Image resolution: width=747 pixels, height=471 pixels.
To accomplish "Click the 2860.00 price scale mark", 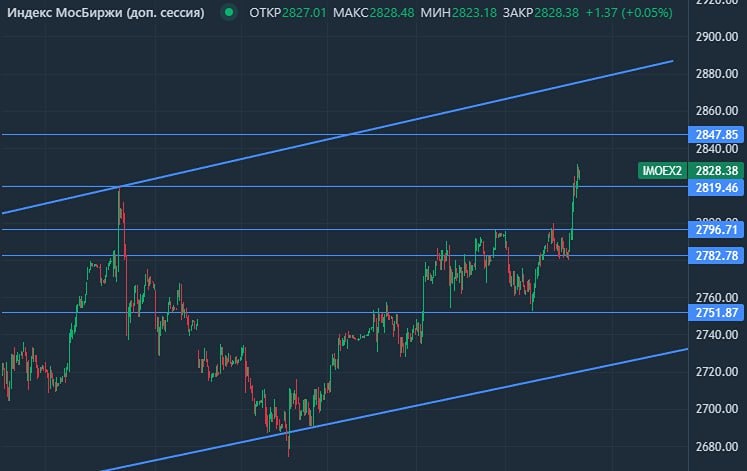I will [717, 111].
